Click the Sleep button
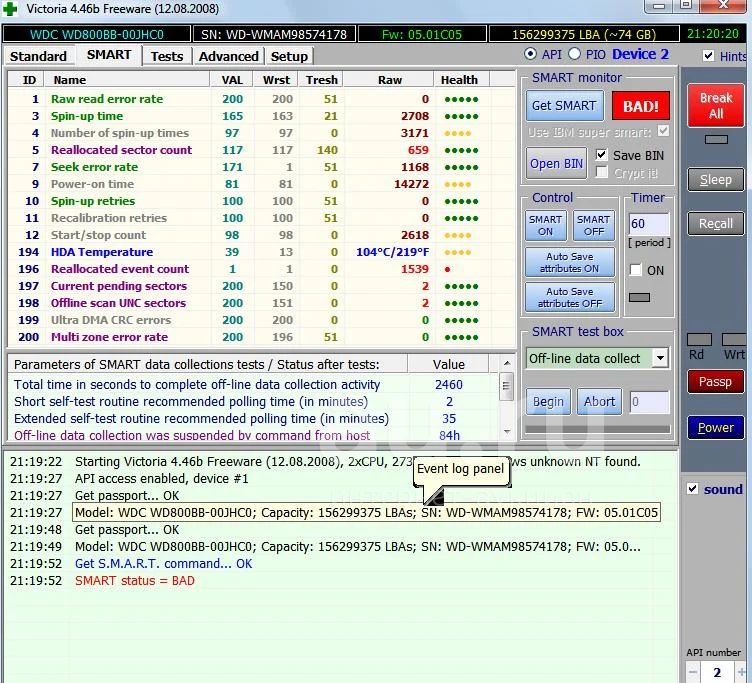This screenshot has width=752, height=683. click(716, 180)
